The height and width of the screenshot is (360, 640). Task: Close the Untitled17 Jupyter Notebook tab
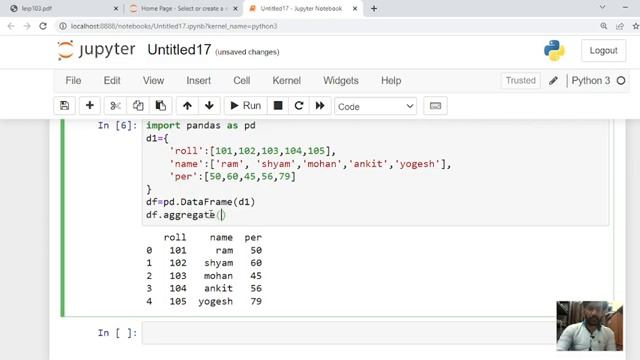tap(355, 8)
